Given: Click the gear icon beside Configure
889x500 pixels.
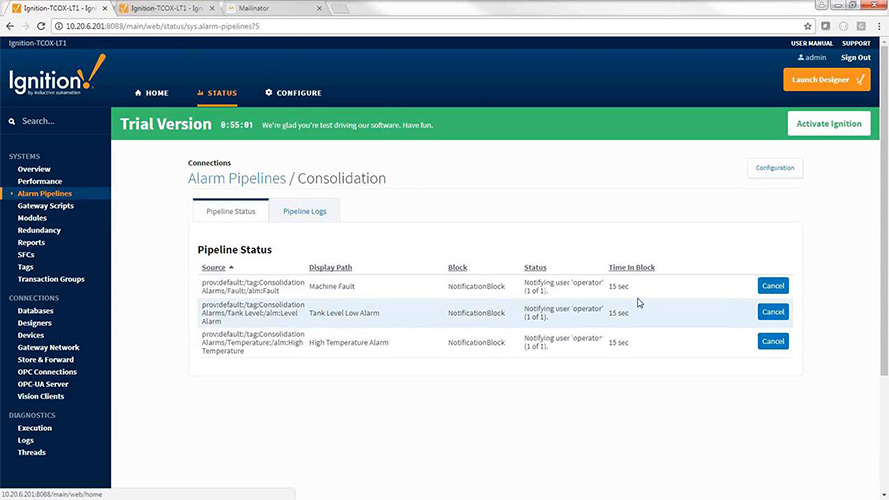Looking at the screenshot, I should click(268, 93).
